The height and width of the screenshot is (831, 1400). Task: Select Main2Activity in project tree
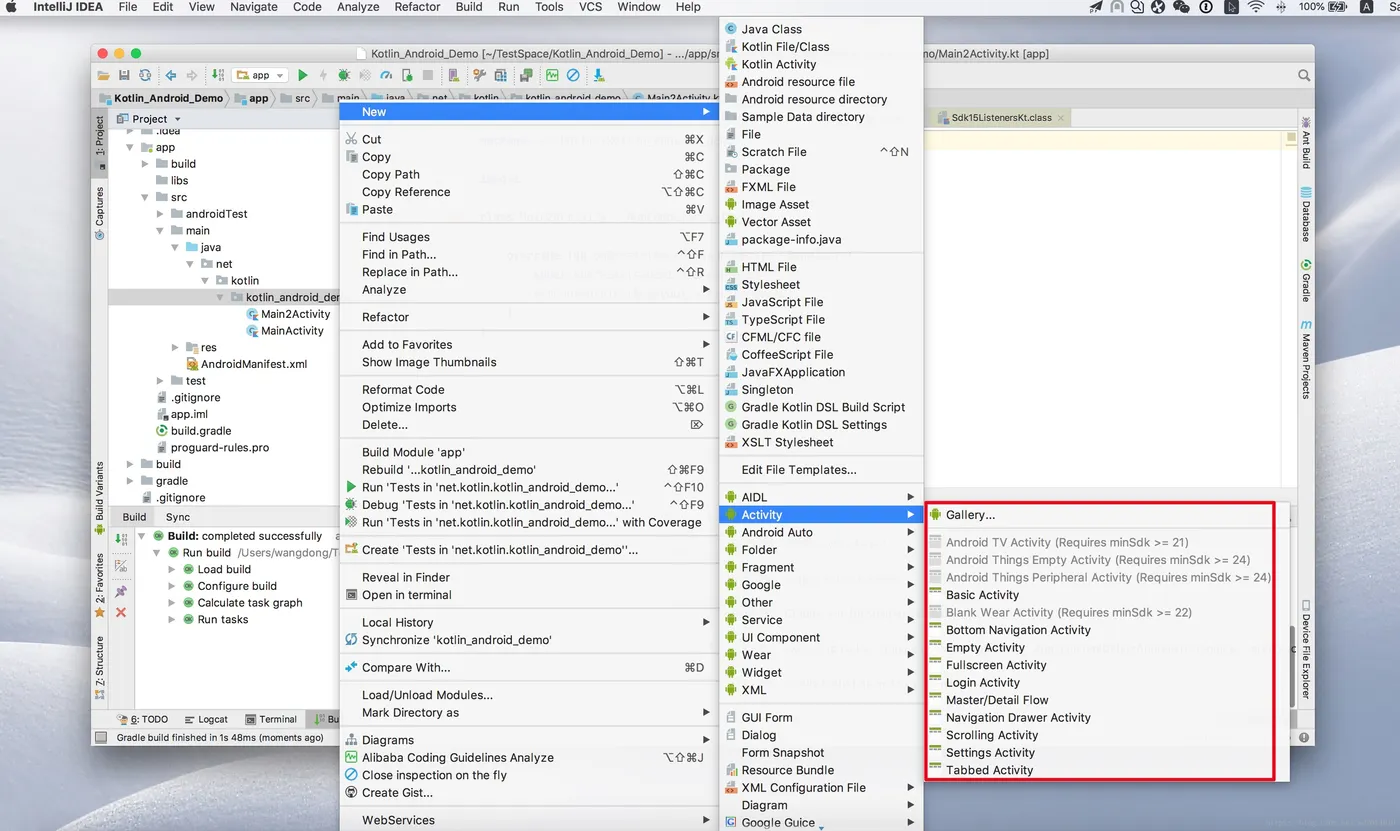click(288, 314)
